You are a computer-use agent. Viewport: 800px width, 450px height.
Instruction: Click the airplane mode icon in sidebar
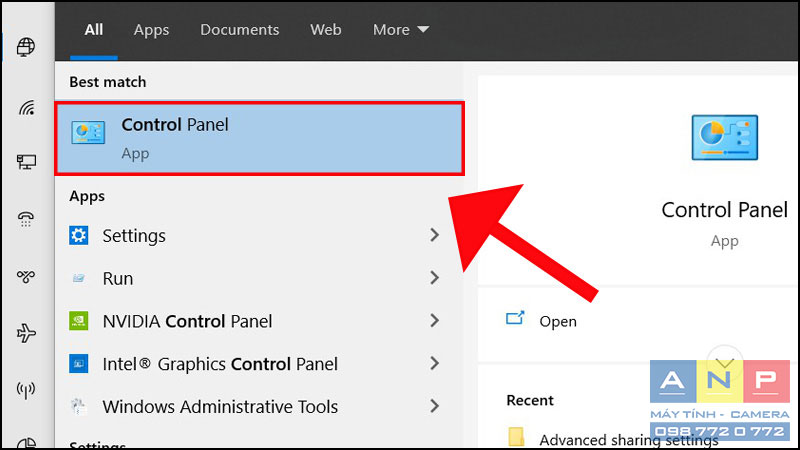[x=26, y=333]
